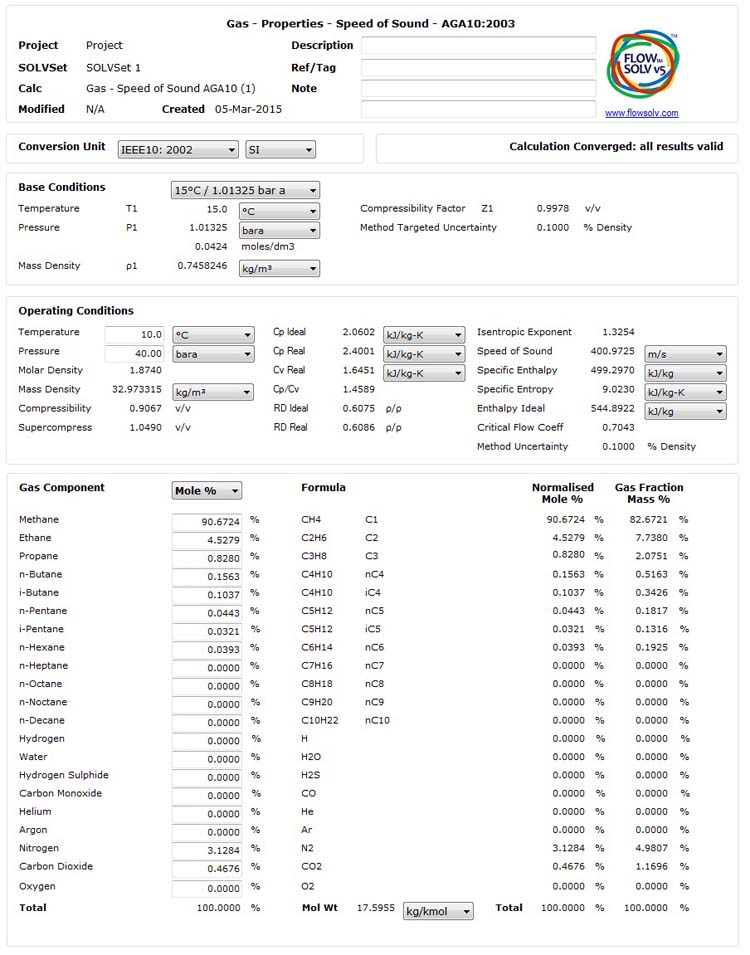Select the operating Pressure value field

pyautogui.click(x=135, y=354)
